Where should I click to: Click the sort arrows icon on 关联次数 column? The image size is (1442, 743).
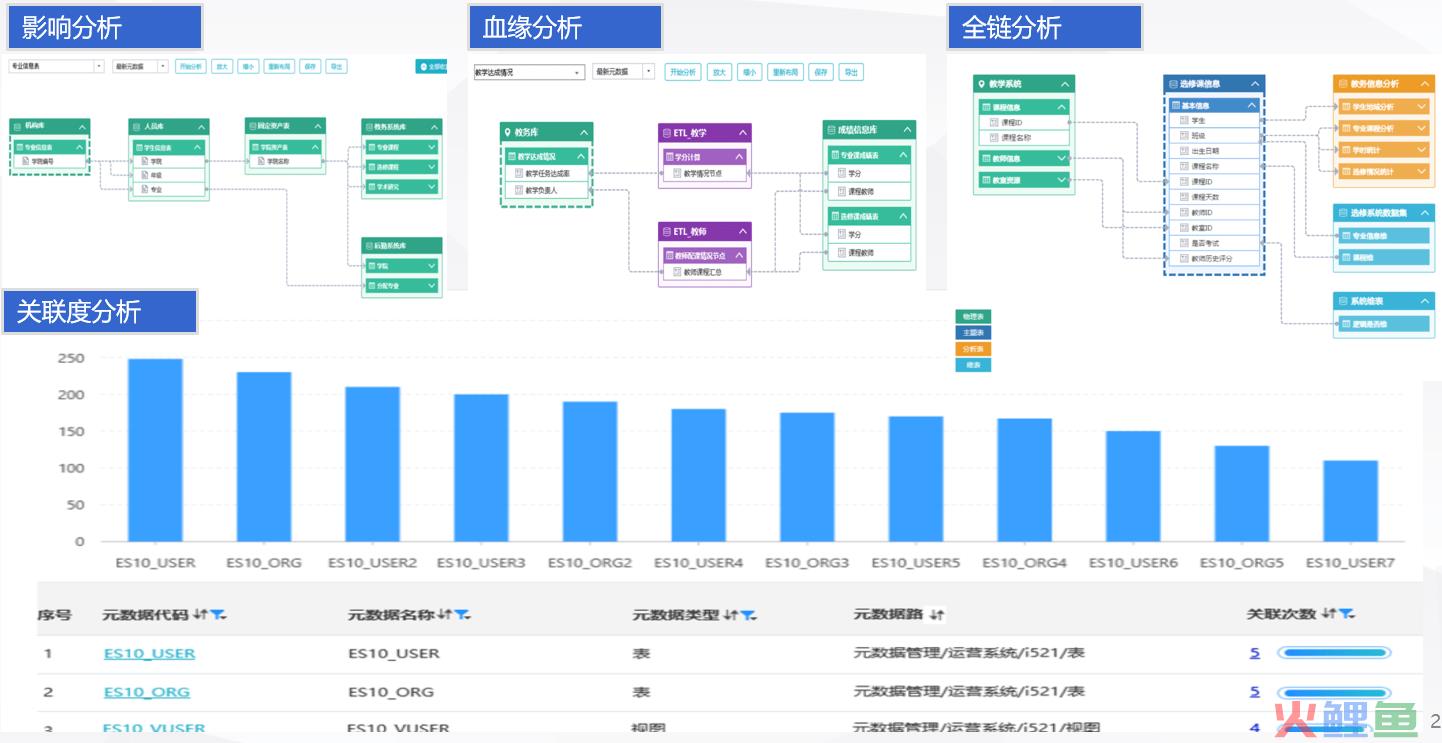(x=1331, y=615)
